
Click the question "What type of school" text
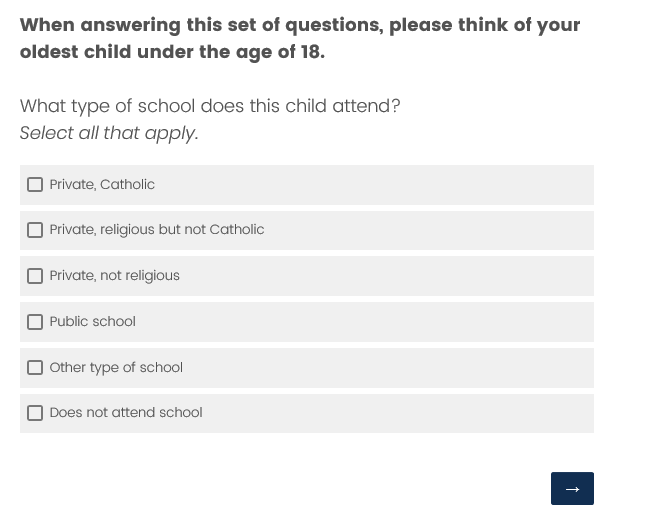[210, 106]
